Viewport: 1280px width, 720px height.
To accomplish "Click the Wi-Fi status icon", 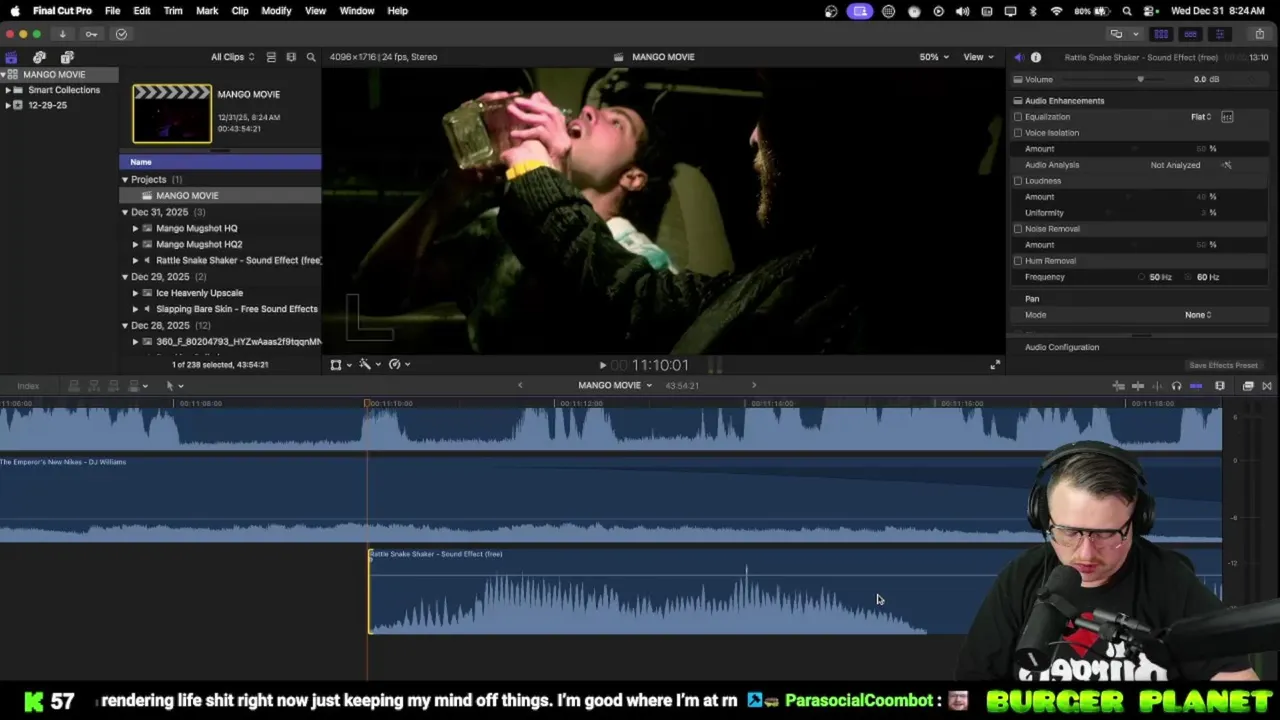I will 1056,11.
